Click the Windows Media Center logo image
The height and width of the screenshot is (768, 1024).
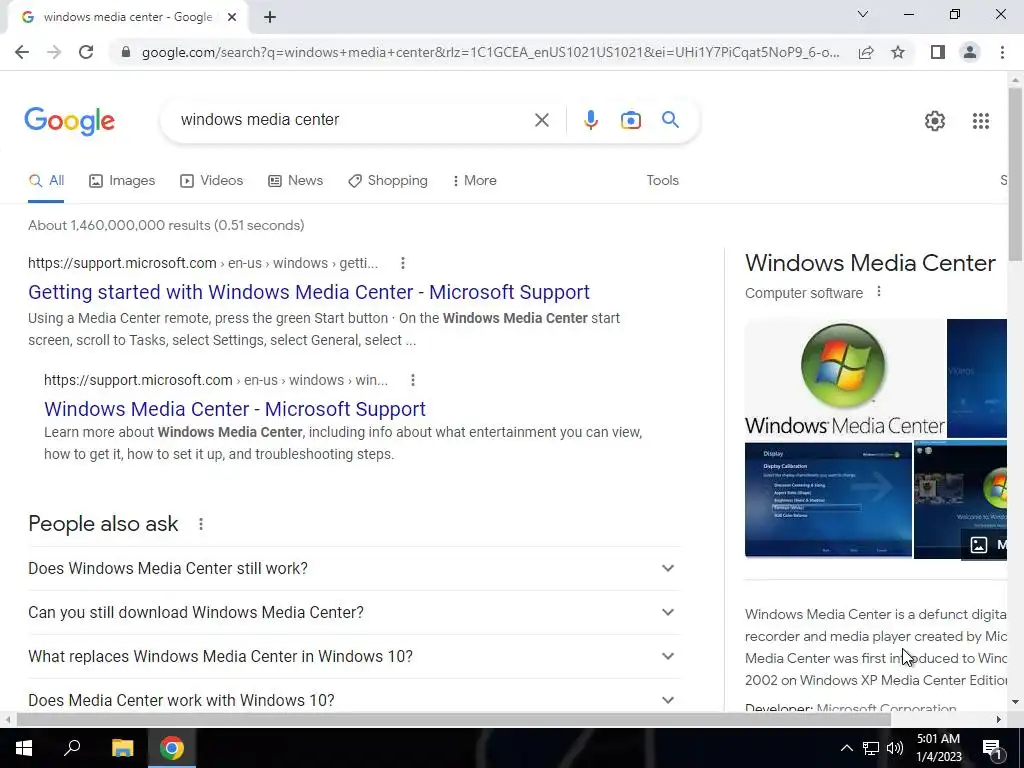click(x=845, y=378)
